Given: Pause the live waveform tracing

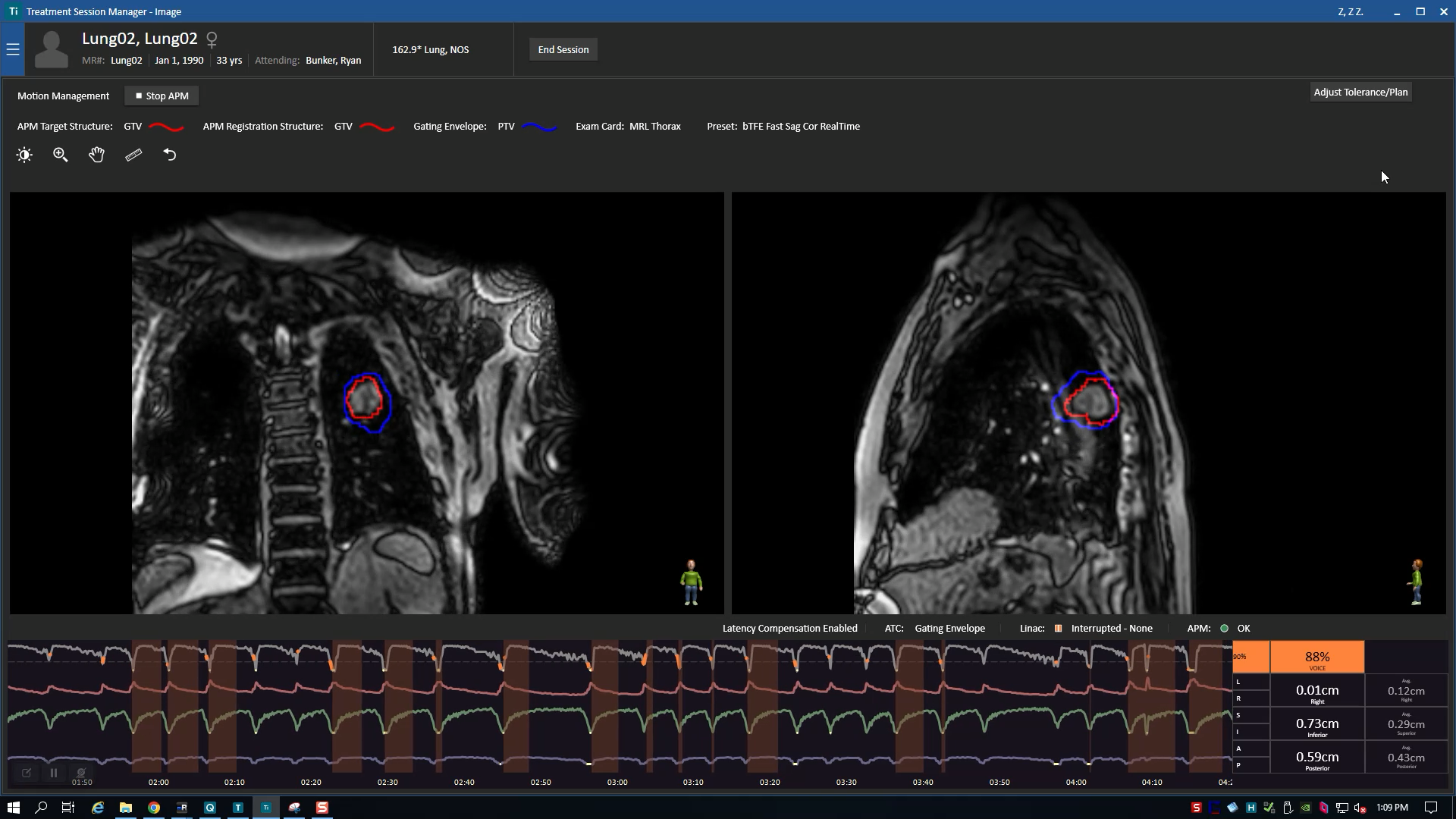Looking at the screenshot, I should click(53, 772).
